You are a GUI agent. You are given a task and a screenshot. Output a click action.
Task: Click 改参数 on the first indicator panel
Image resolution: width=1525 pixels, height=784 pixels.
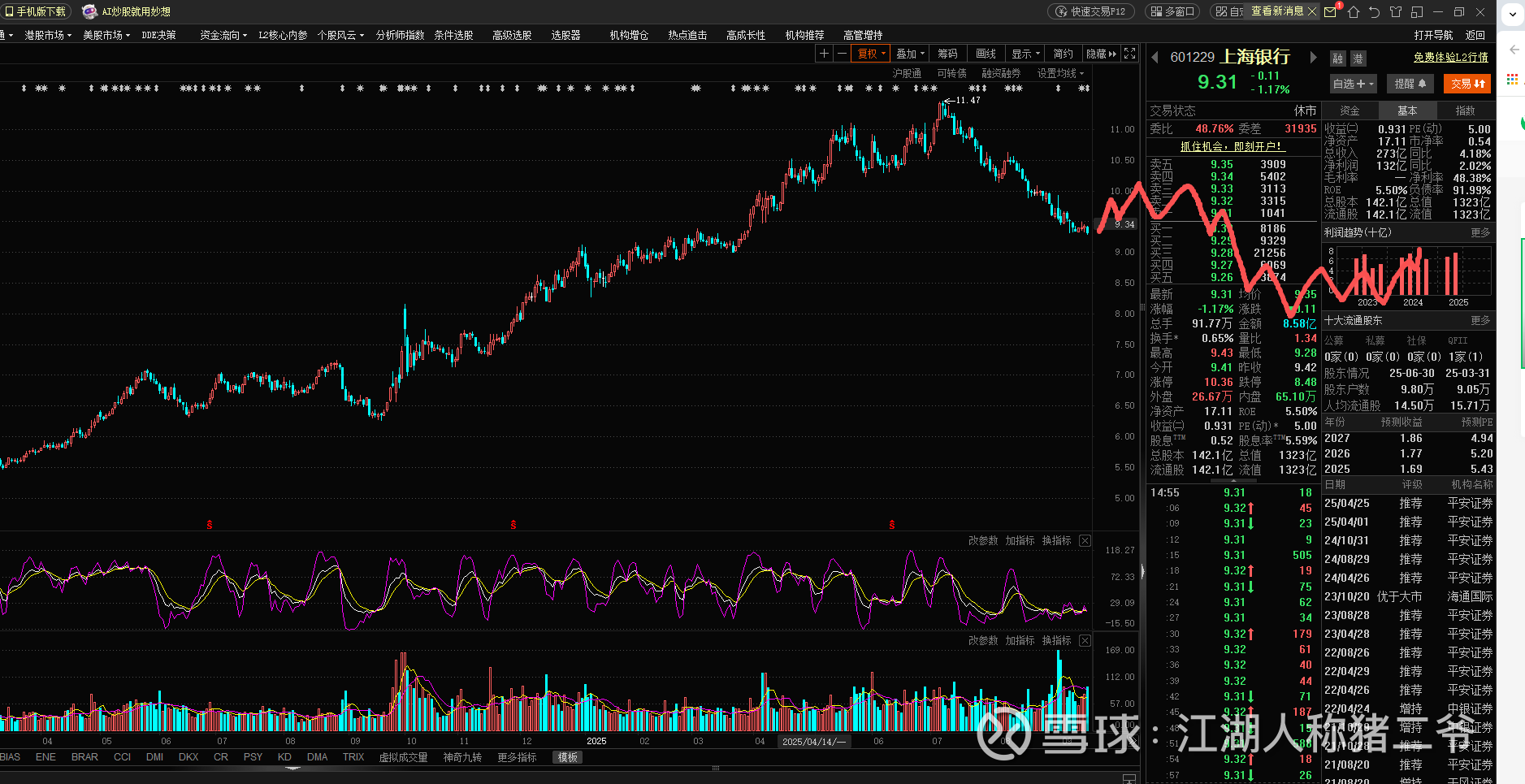point(983,540)
